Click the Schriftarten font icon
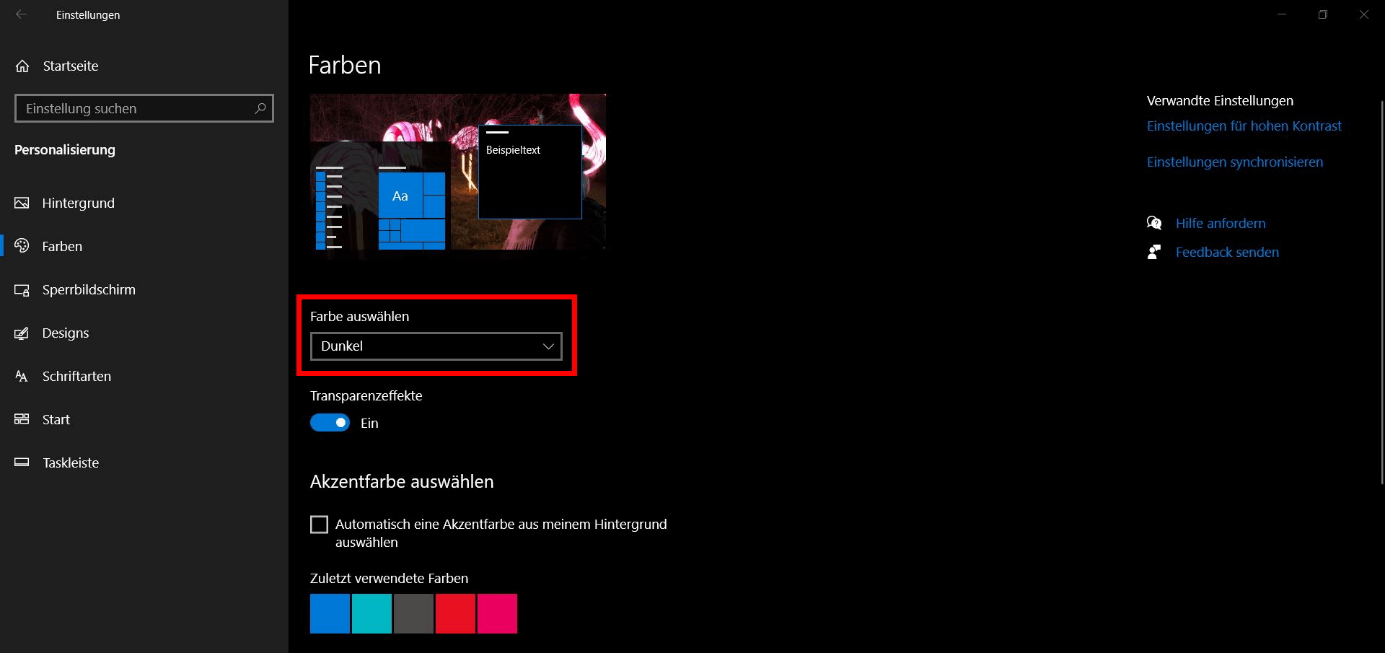The height and width of the screenshot is (653, 1385). (22, 376)
